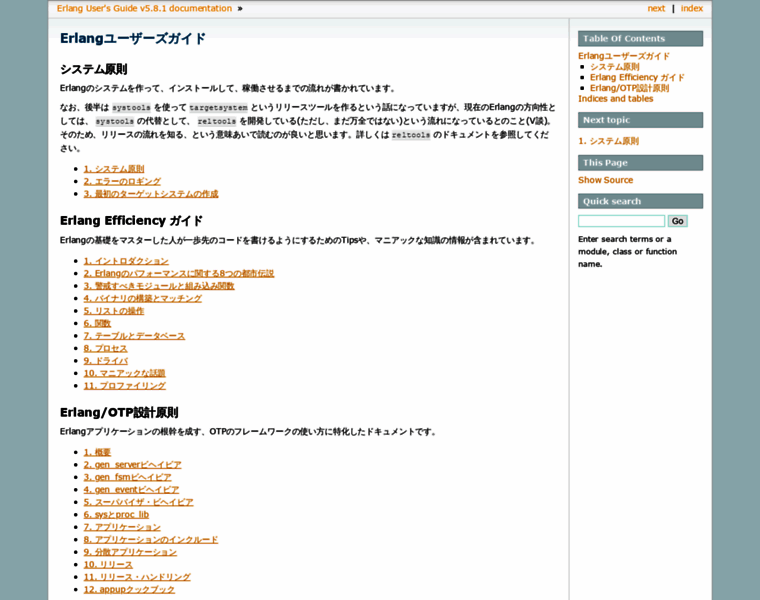The height and width of the screenshot is (600, 760).
Task: Open 11. リリース・ハンドリング
Action: coord(137,577)
